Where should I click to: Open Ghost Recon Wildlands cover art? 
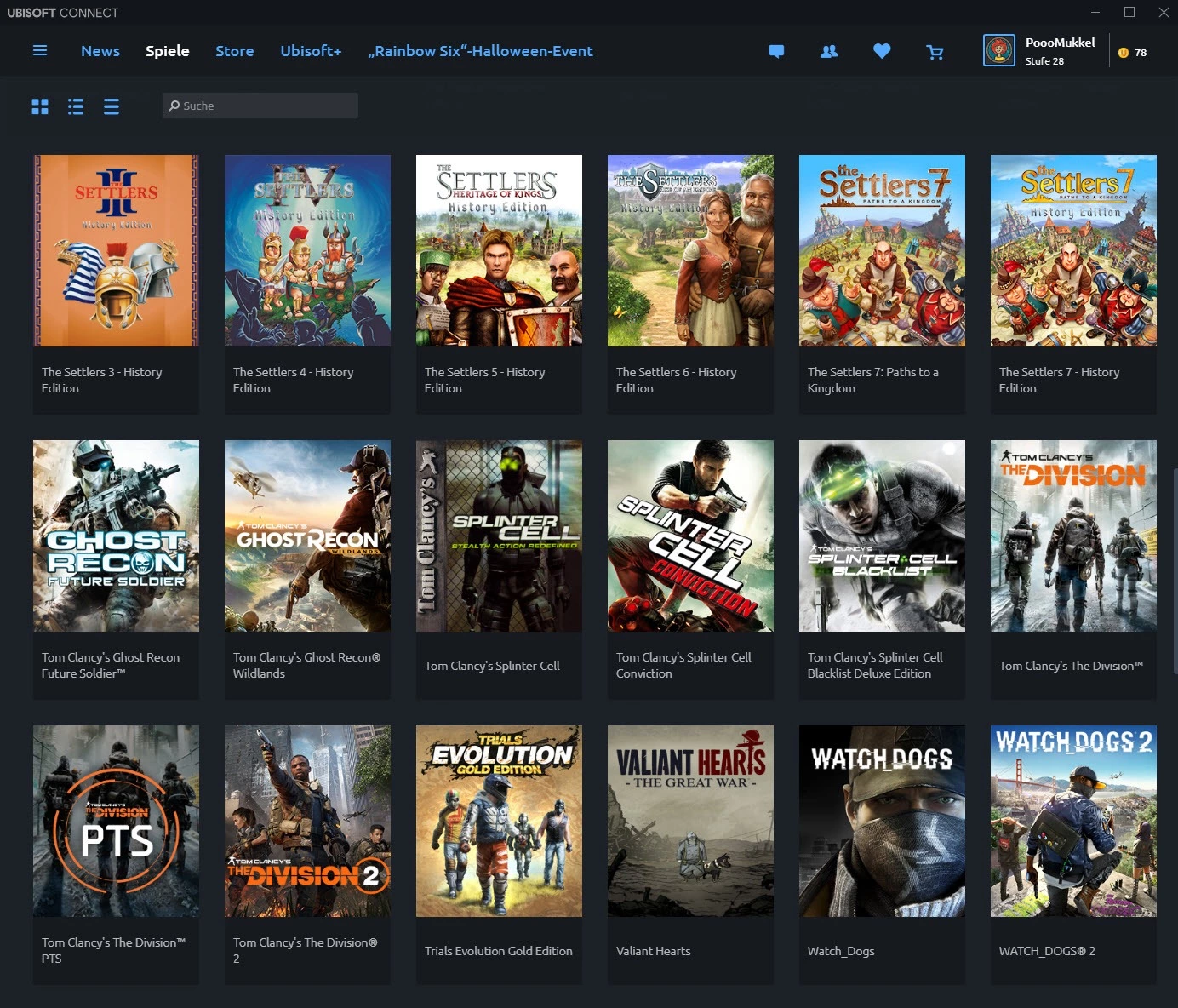(x=307, y=535)
